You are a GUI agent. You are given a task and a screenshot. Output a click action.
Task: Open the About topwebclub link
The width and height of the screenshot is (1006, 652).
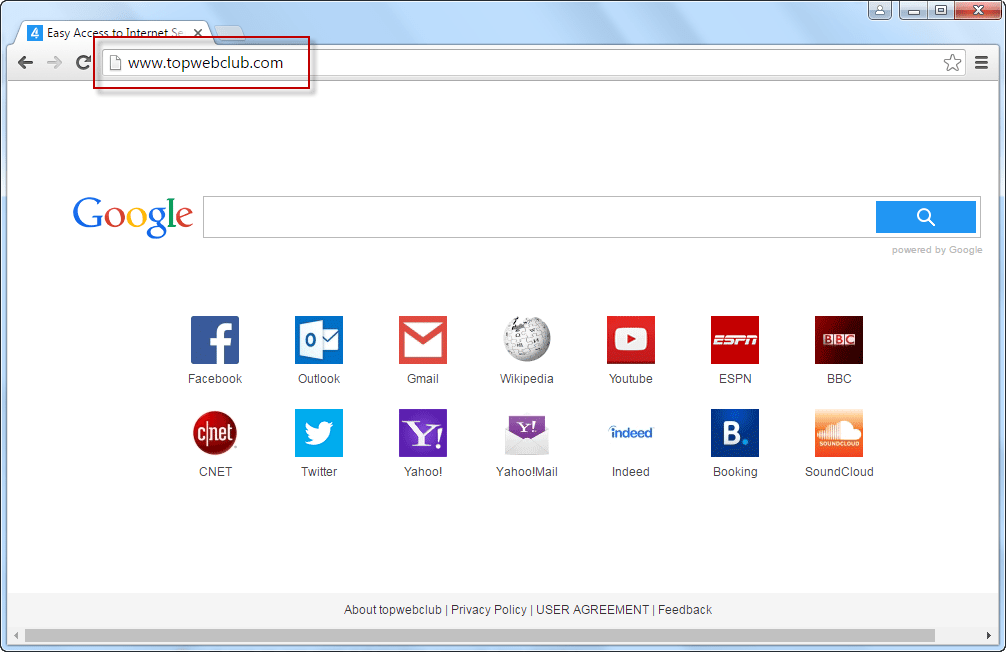pyautogui.click(x=393, y=610)
